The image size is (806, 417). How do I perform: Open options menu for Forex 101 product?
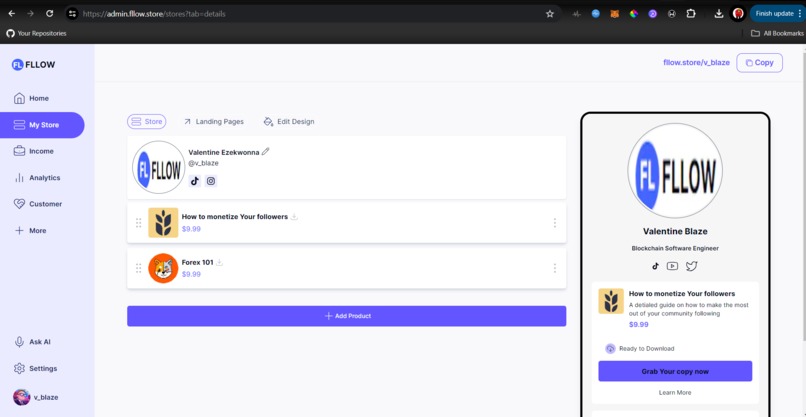pos(554,268)
